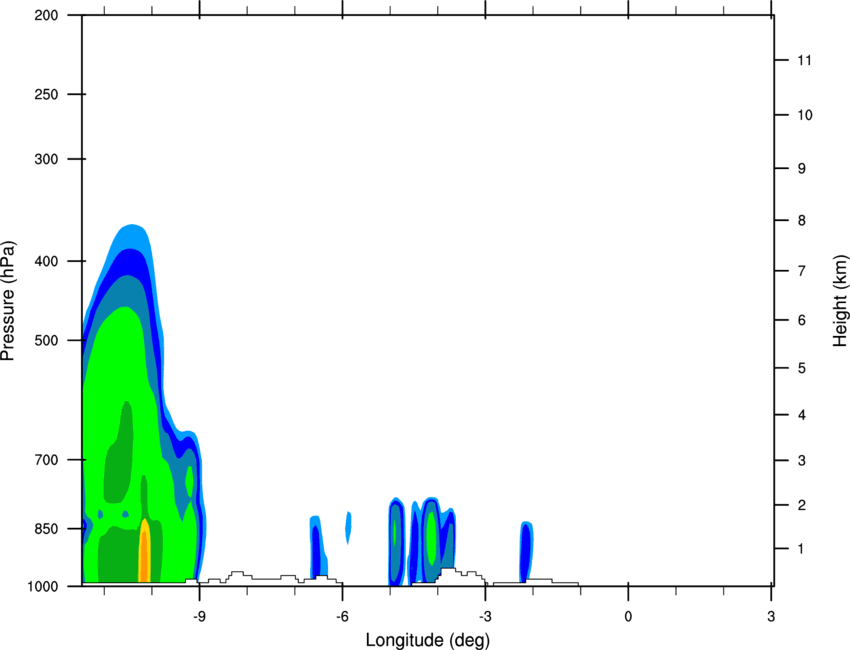
Task: Click the 9 km height label
Action: [x=802, y=169]
